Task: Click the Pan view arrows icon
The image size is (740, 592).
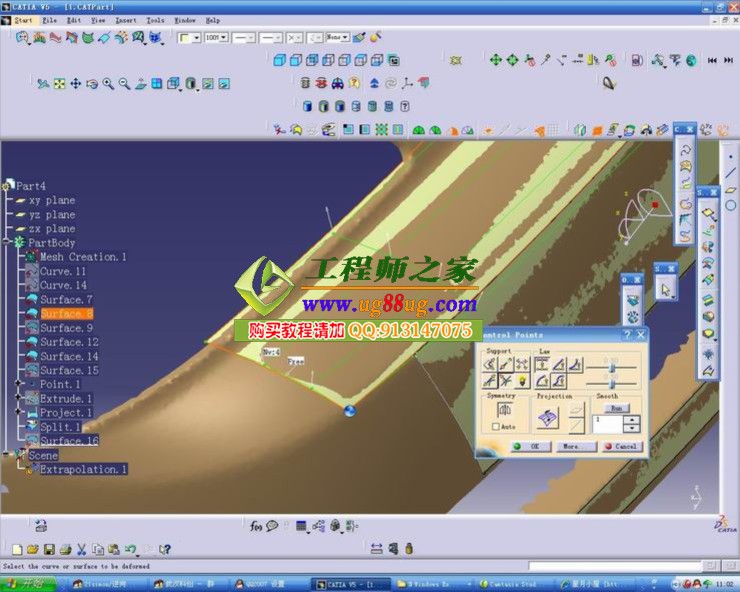Action: [x=76, y=84]
